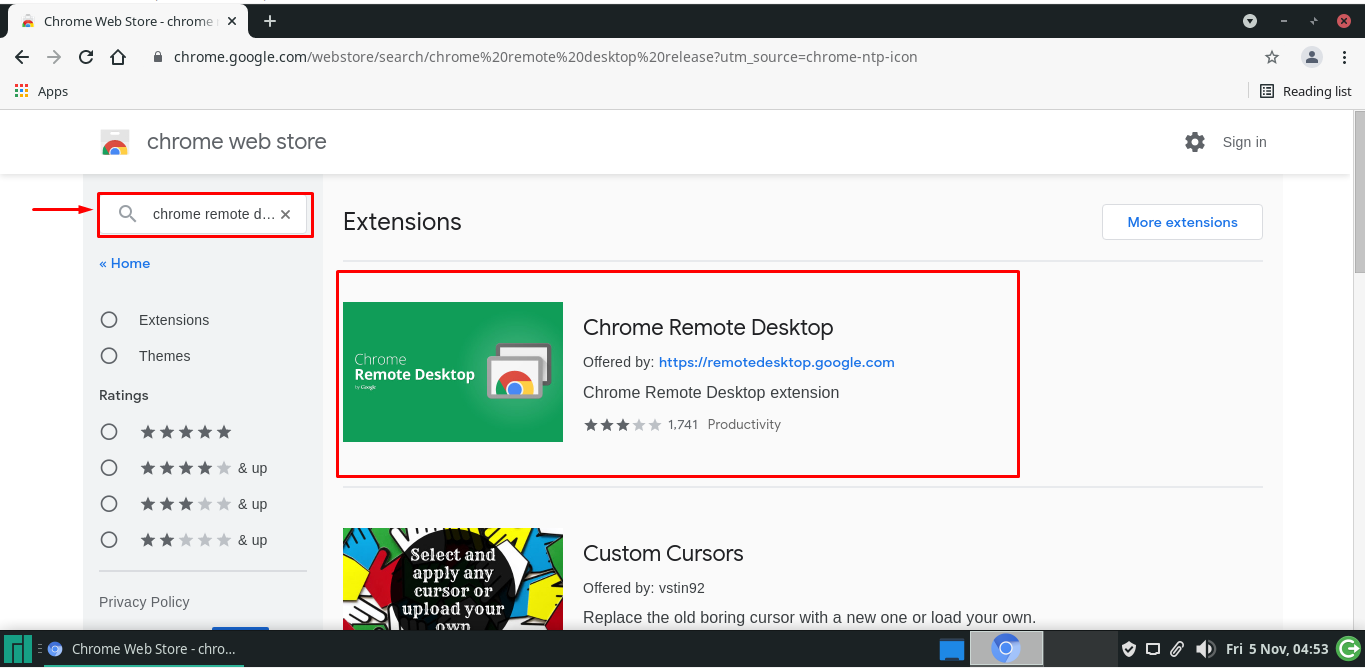The height and width of the screenshot is (668, 1365).
Task: Bookmark this page with the star
Action: pyautogui.click(x=1272, y=57)
